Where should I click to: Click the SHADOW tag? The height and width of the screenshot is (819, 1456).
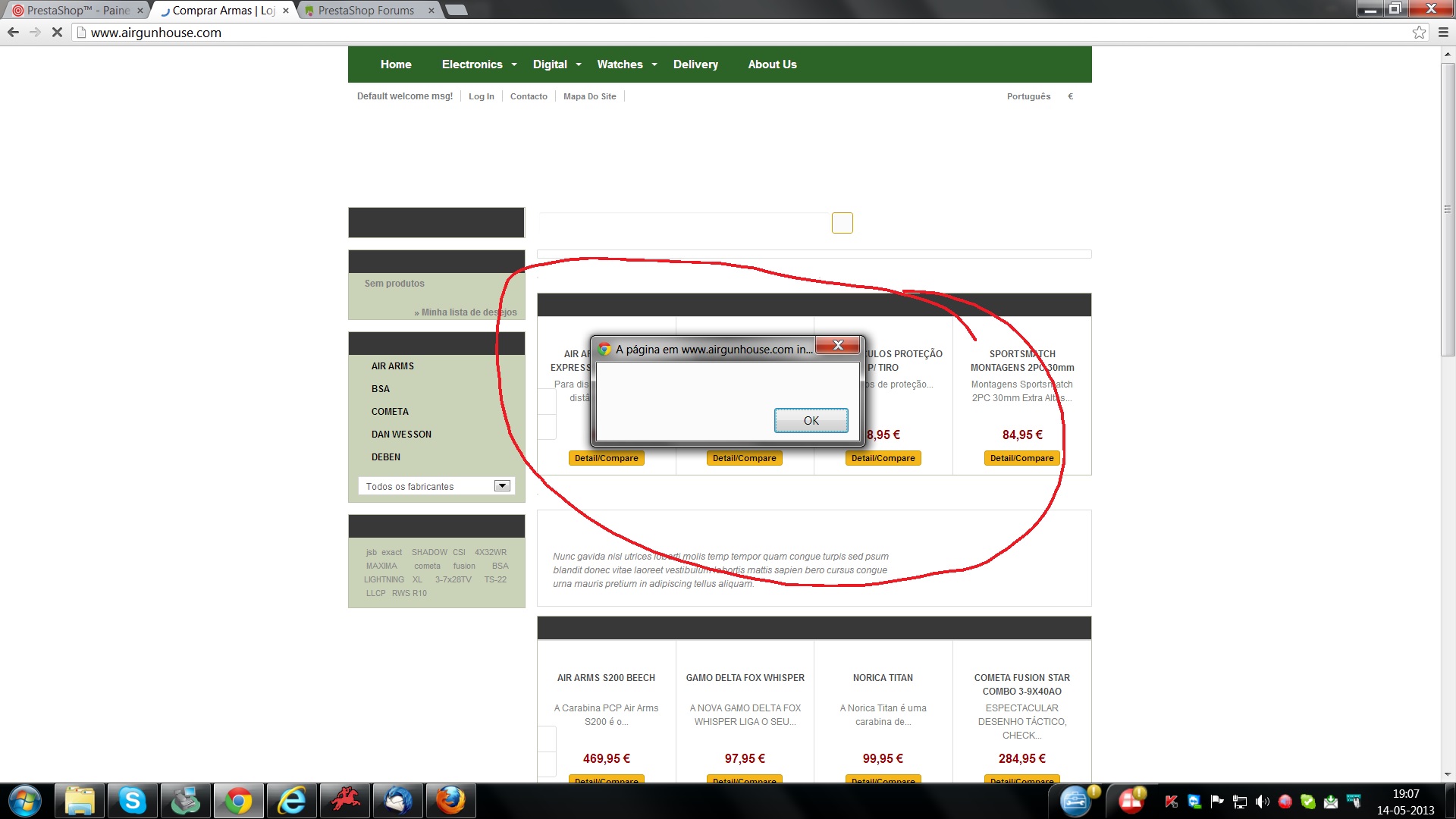(x=429, y=552)
